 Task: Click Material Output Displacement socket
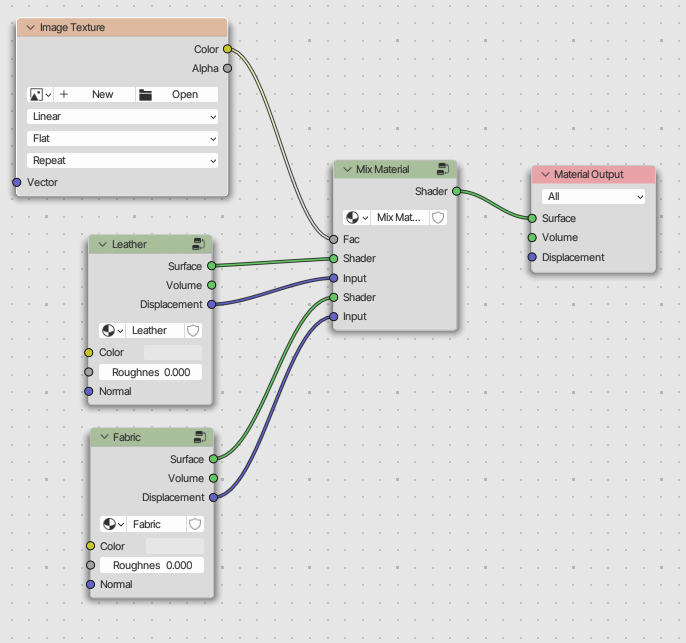pyautogui.click(x=532, y=257)
